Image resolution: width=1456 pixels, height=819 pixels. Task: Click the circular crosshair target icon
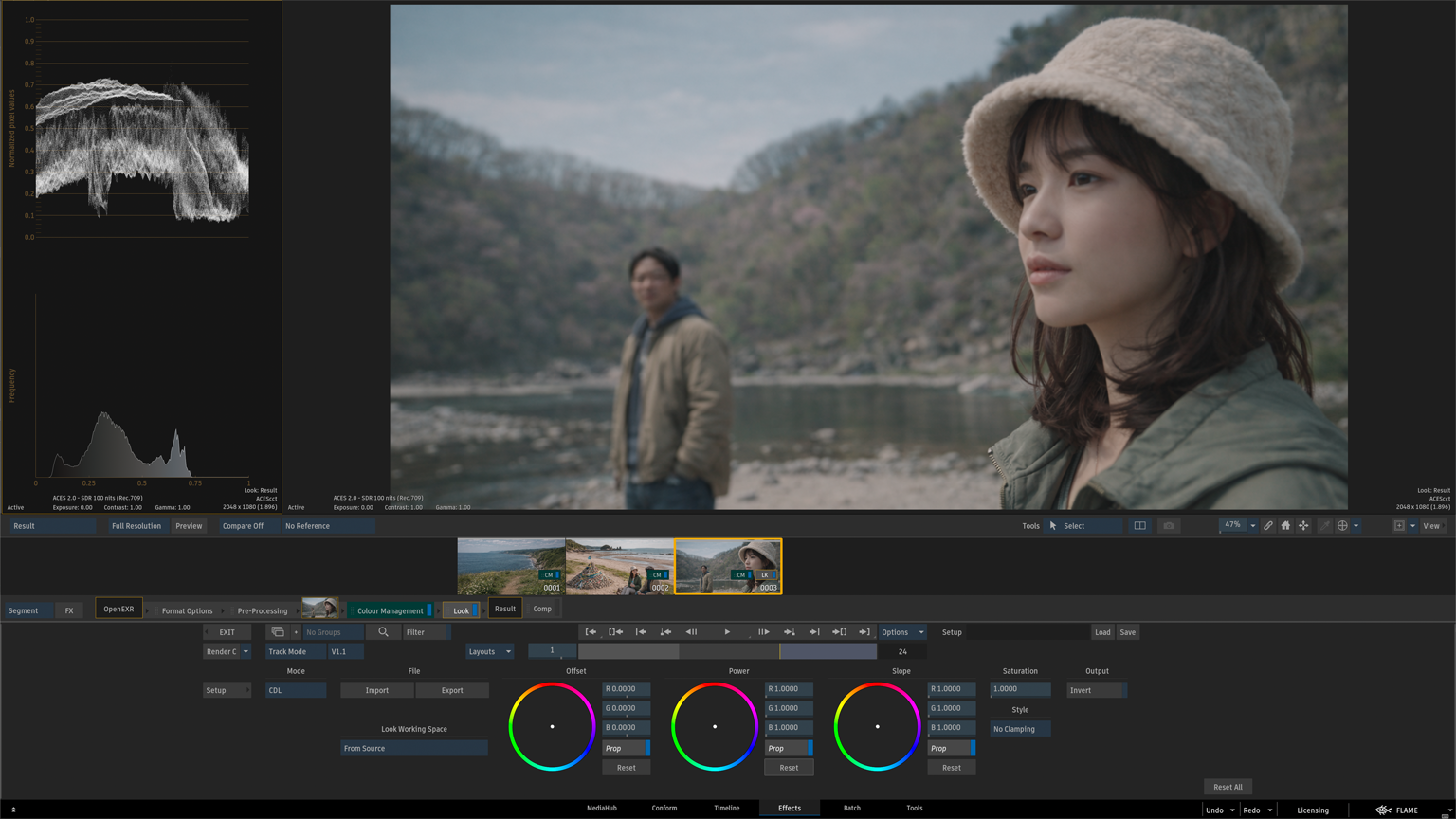(1342, 526)
